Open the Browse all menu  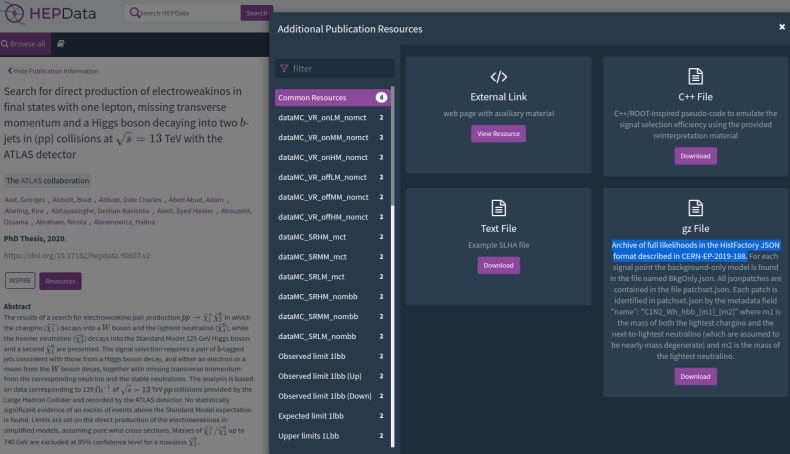(24, 44)
